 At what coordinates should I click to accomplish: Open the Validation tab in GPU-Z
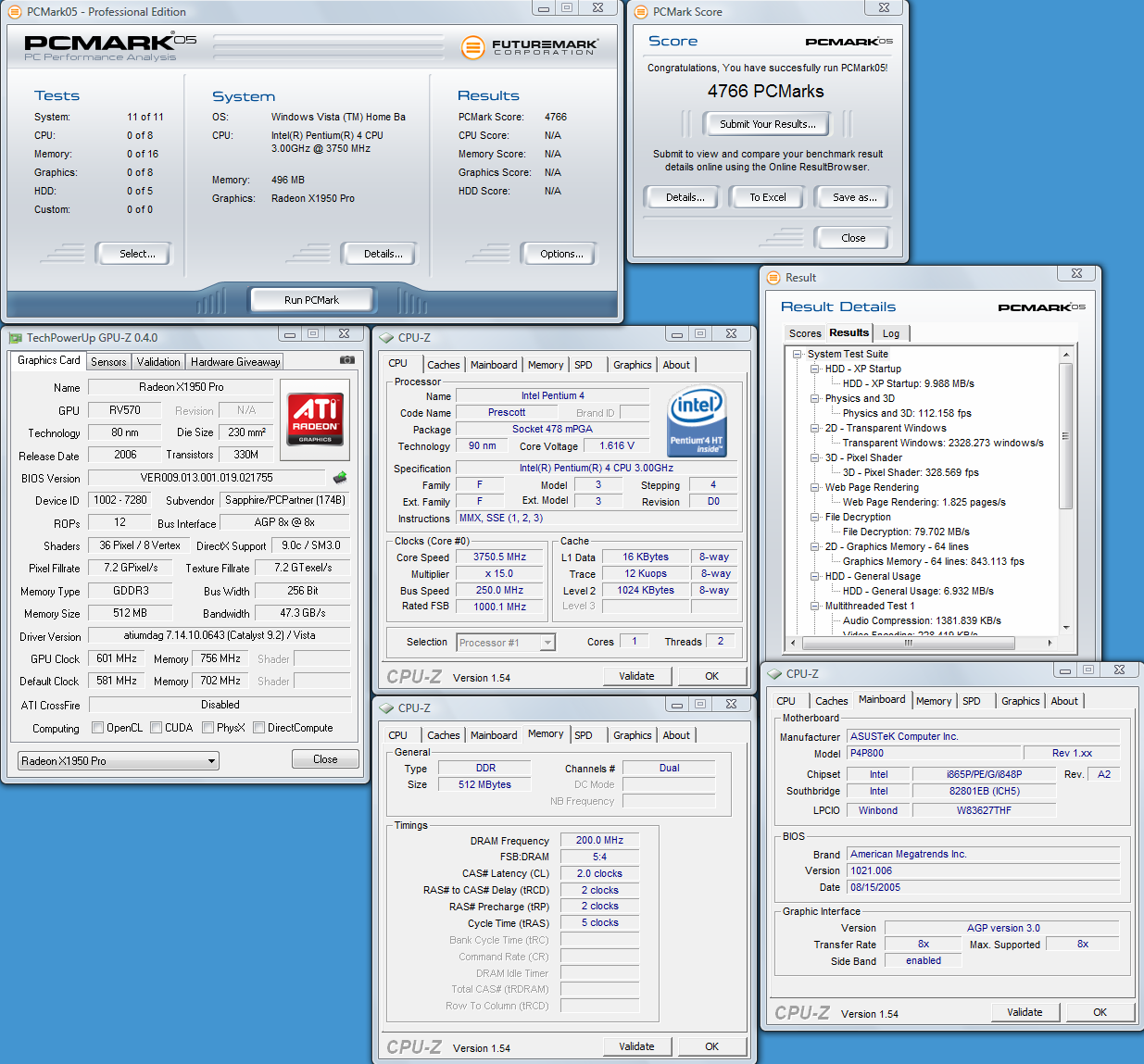coord(158,362)
